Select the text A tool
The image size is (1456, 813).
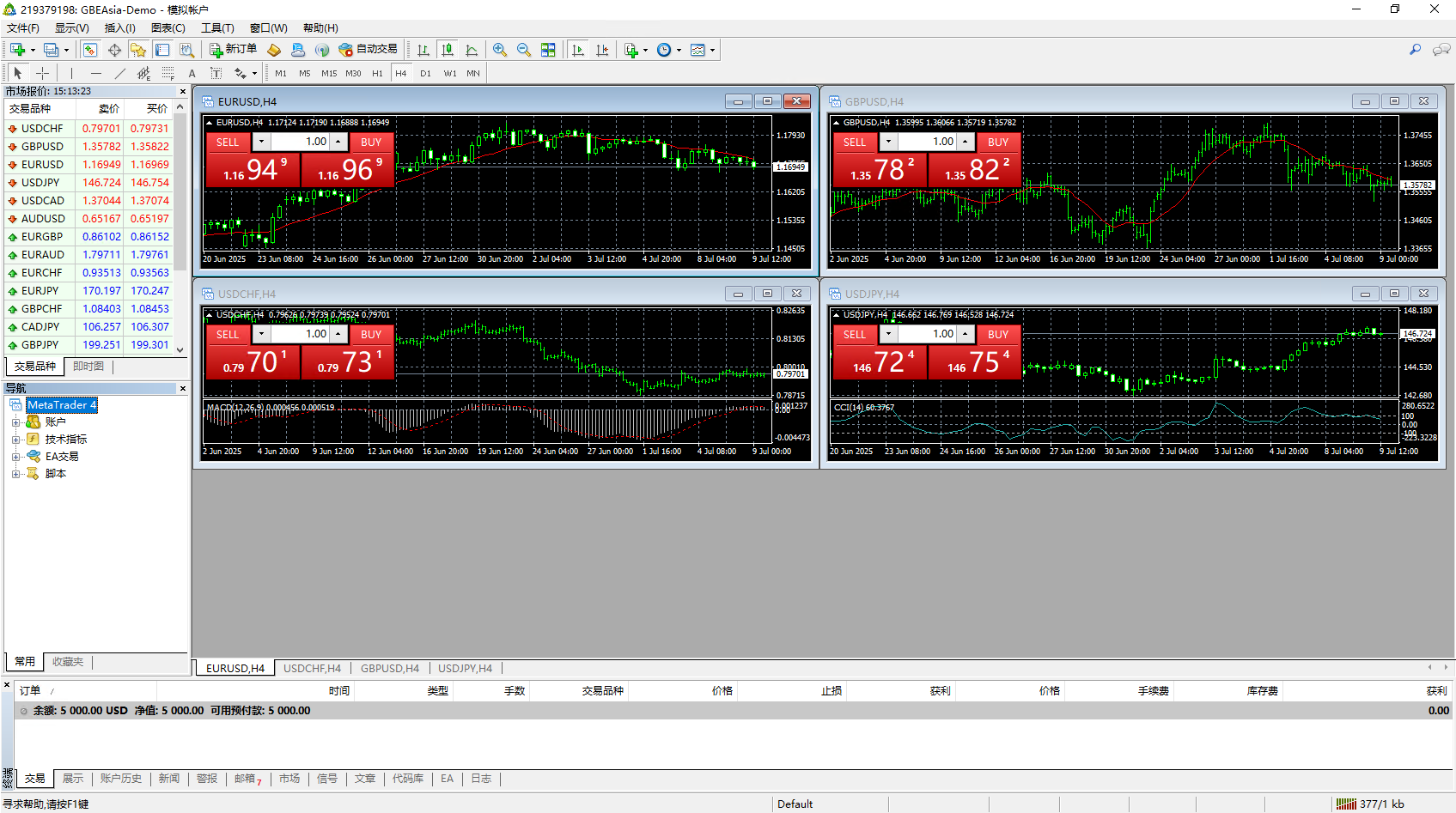[x=192, y=73]
